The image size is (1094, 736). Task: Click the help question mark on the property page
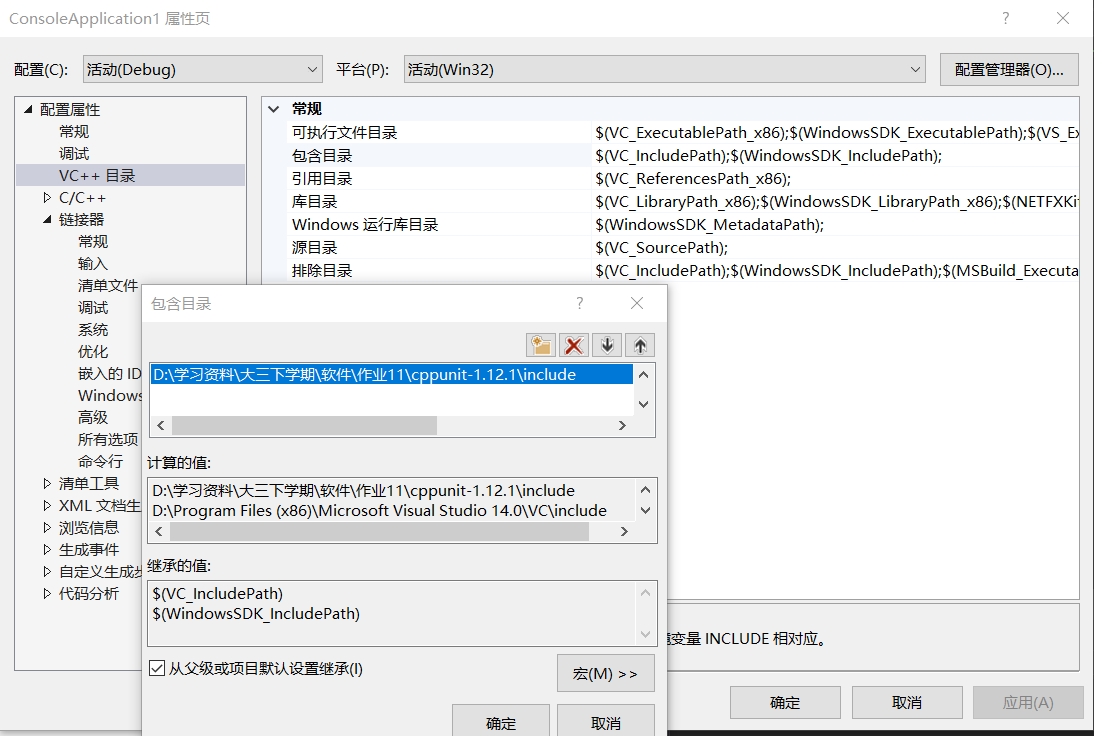tap(1005, 18)
